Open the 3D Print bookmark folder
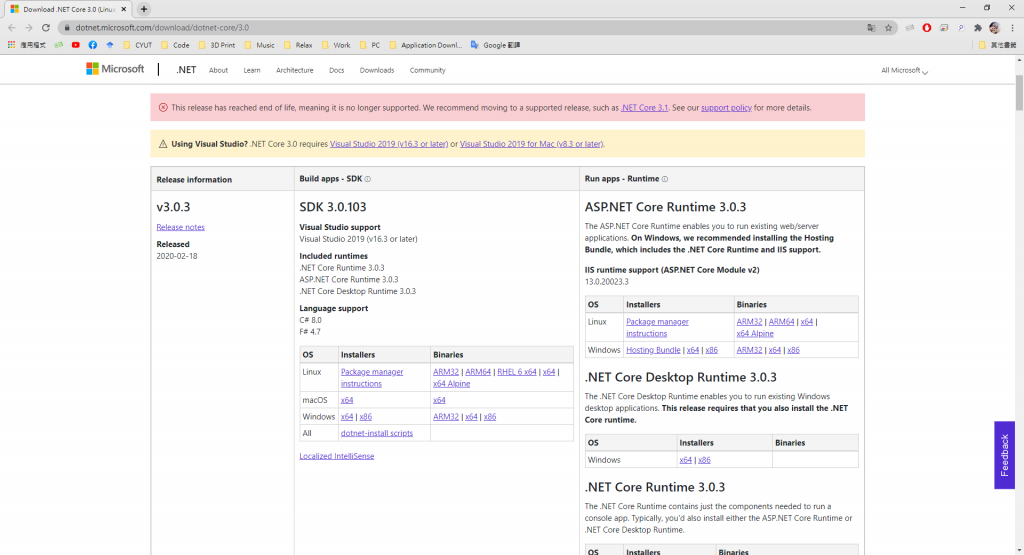 pyautogui.click(x=216, y=45)
